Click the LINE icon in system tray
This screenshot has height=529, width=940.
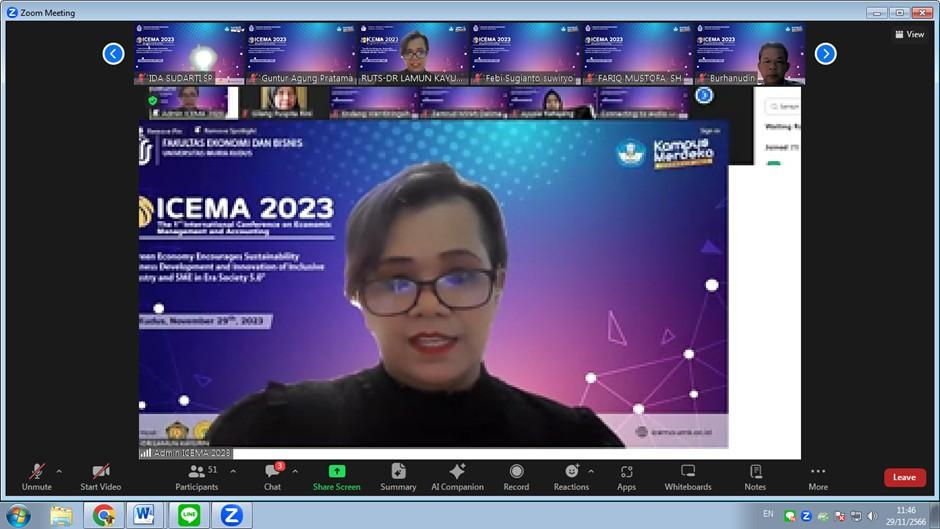pos(790,516)
